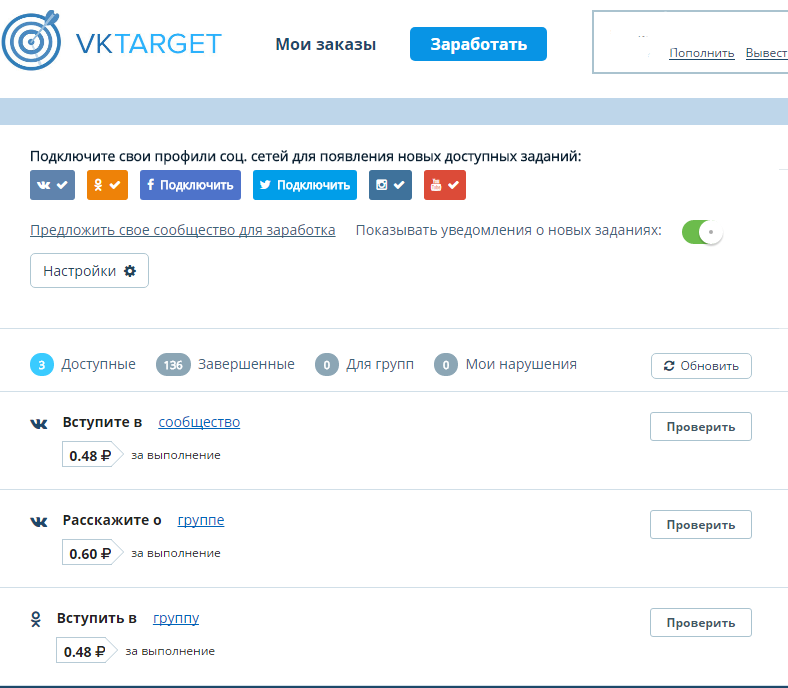Click the connected Odnoklassniki profile button
The width and height of the screenshot is (788, 688).
tap(108, 185)
